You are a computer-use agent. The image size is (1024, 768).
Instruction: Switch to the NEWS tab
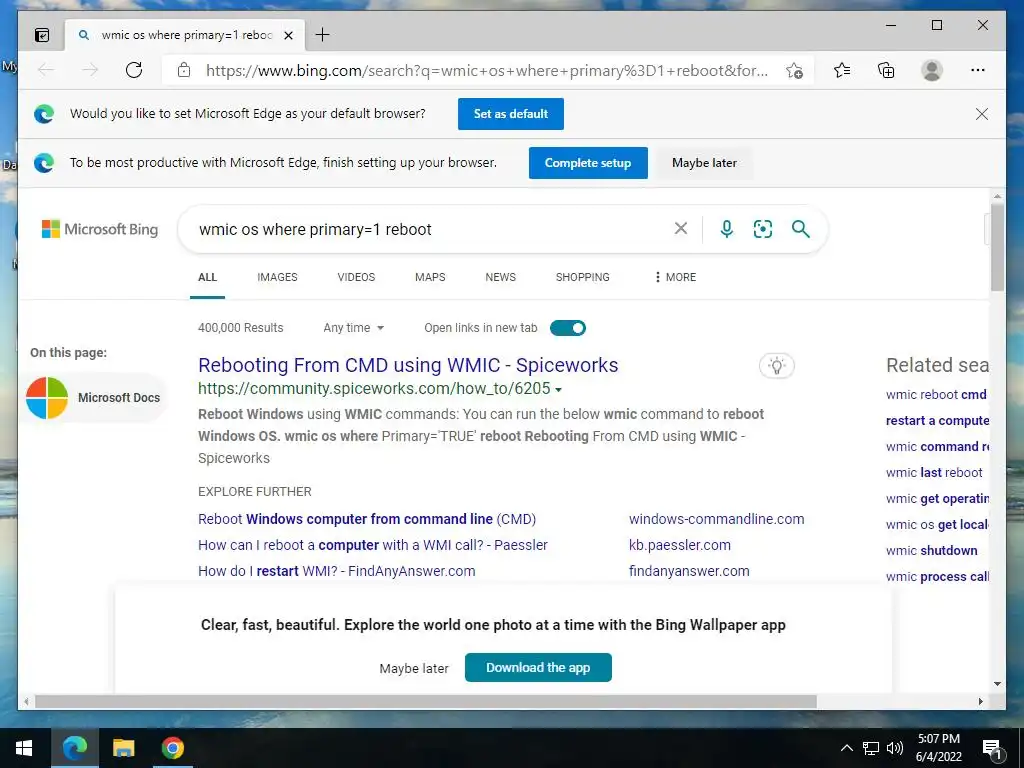500,278
